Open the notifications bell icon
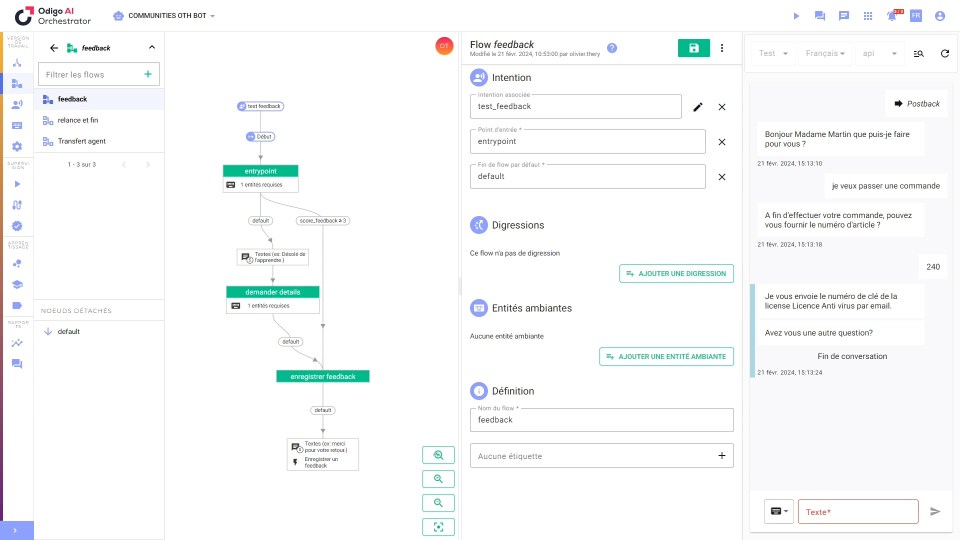 pos(891,16)
